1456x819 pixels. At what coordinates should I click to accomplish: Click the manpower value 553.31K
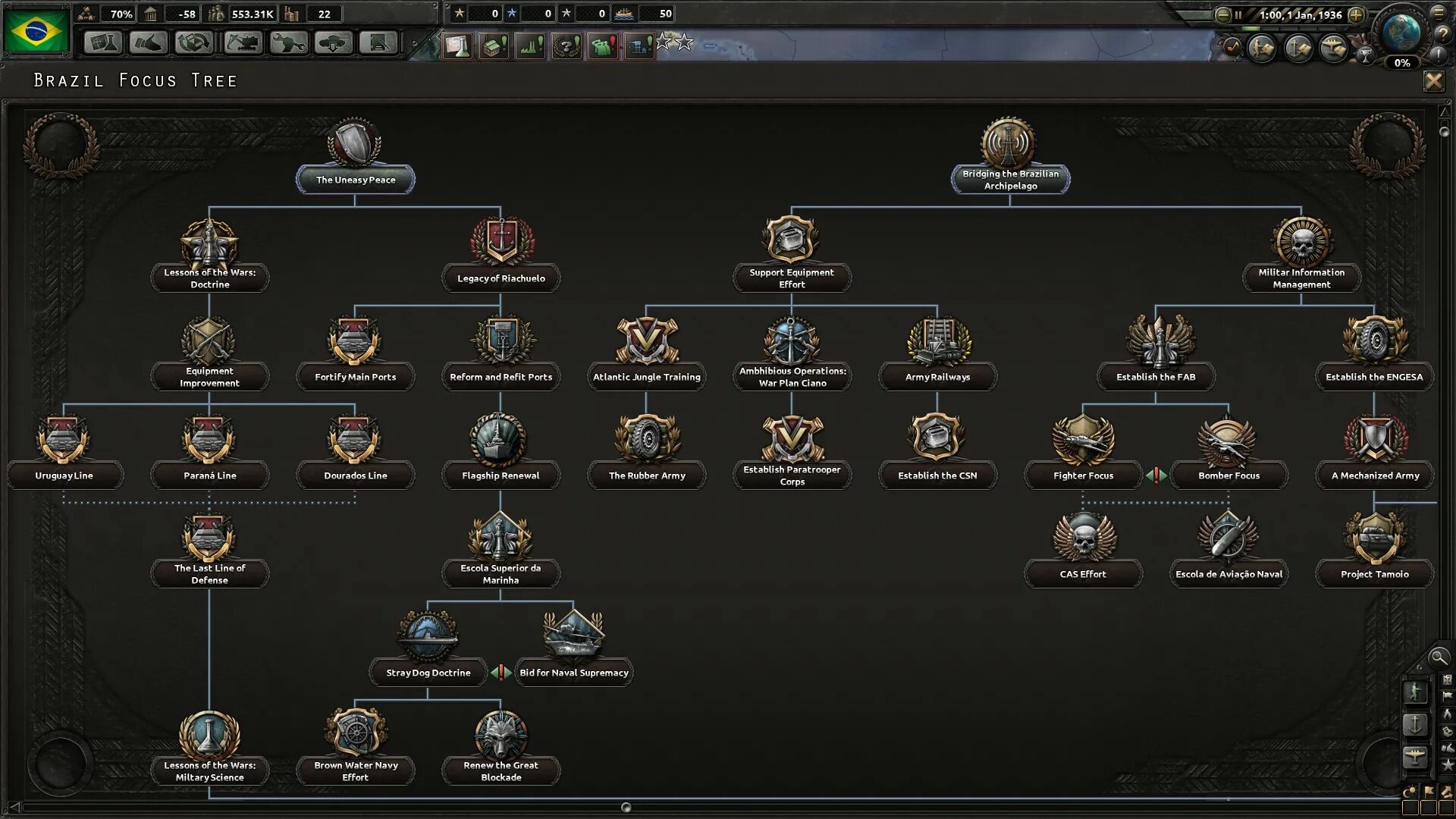(253, 14)
